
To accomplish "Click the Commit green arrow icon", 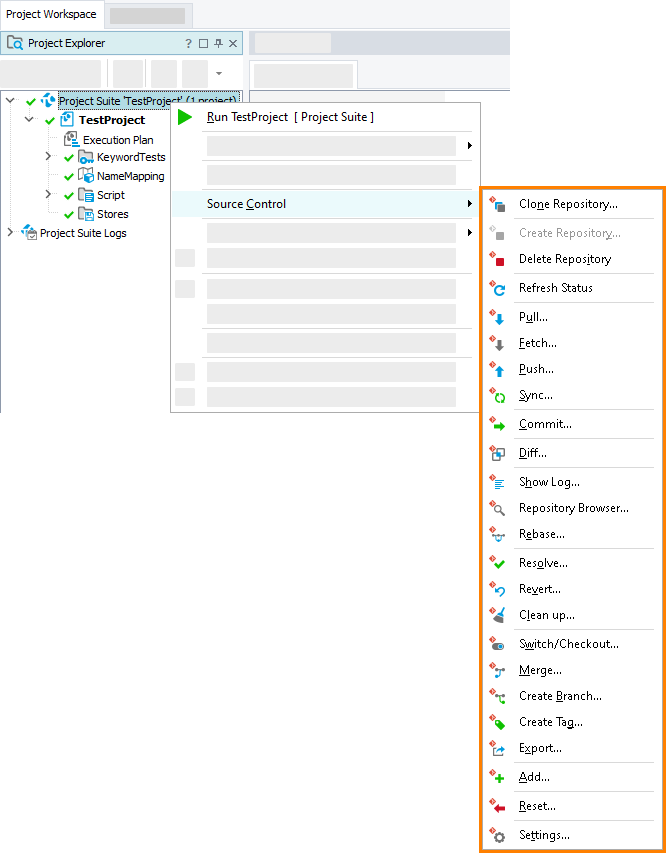I will [497, 424].
